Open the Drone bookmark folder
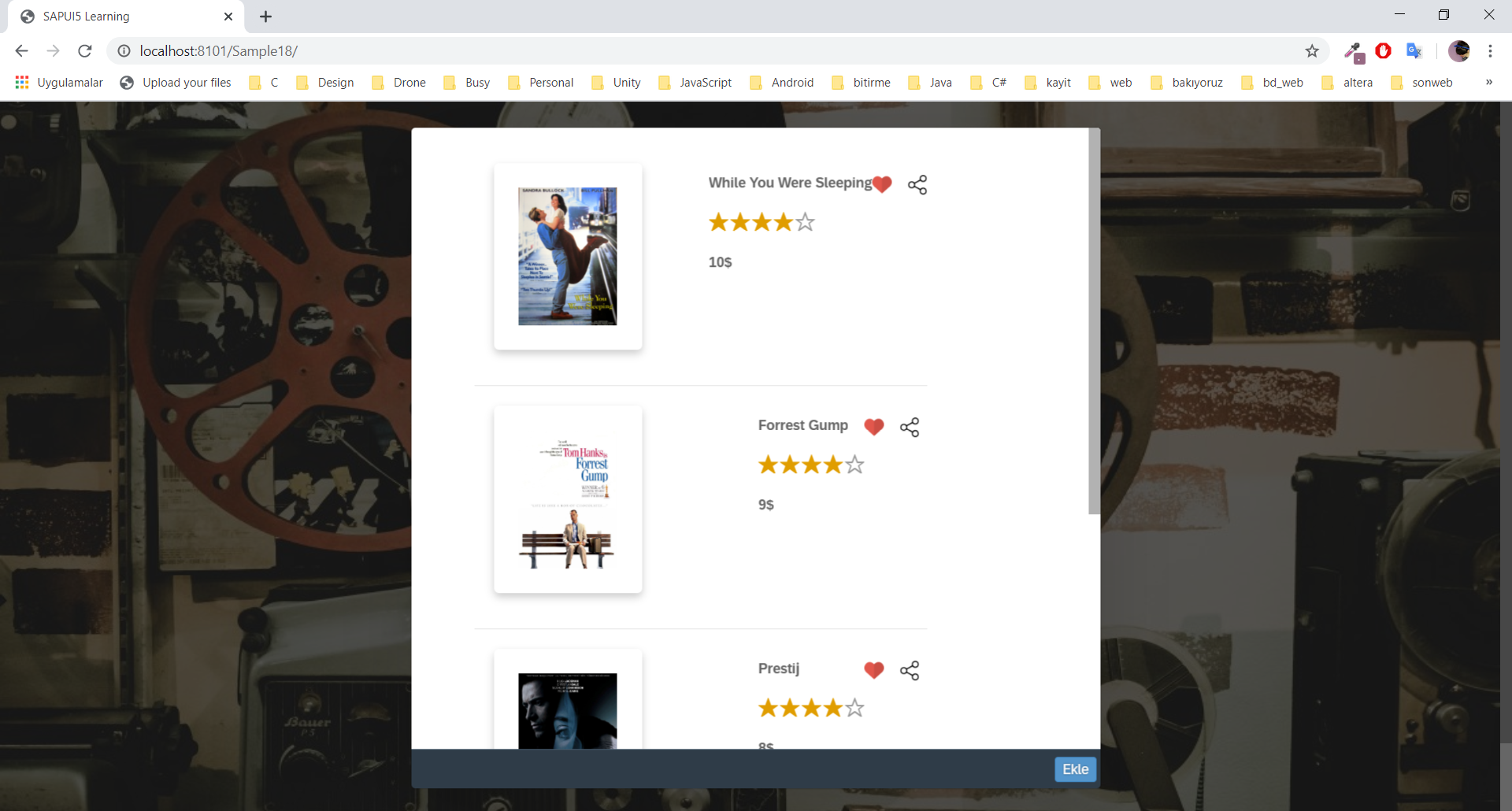 399,82
